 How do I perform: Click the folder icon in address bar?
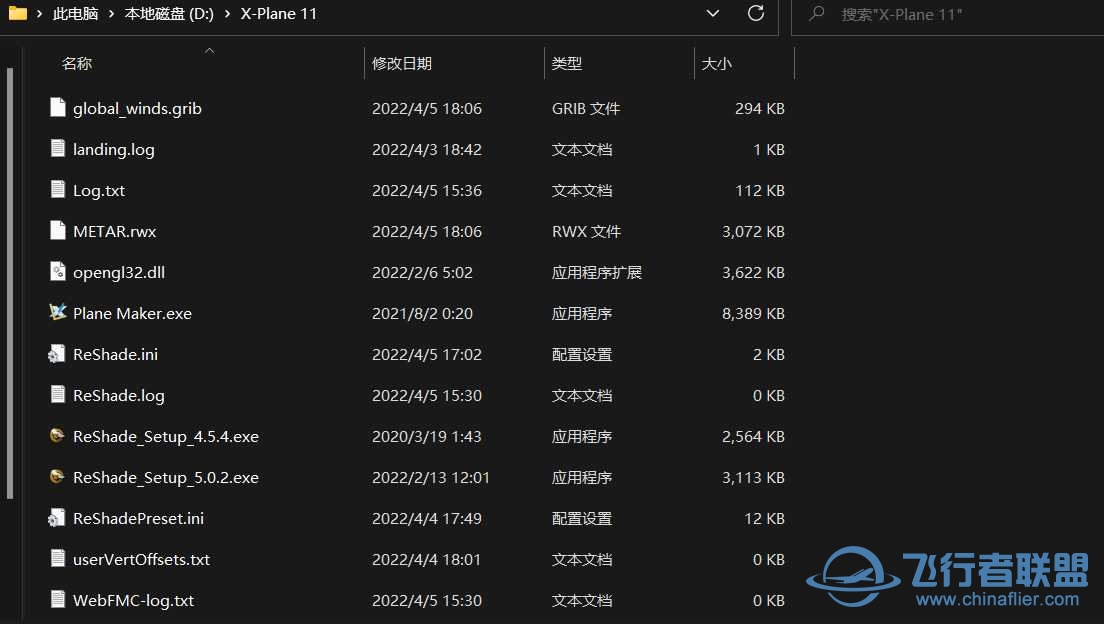pyautogui.click(x=18, y=13)
